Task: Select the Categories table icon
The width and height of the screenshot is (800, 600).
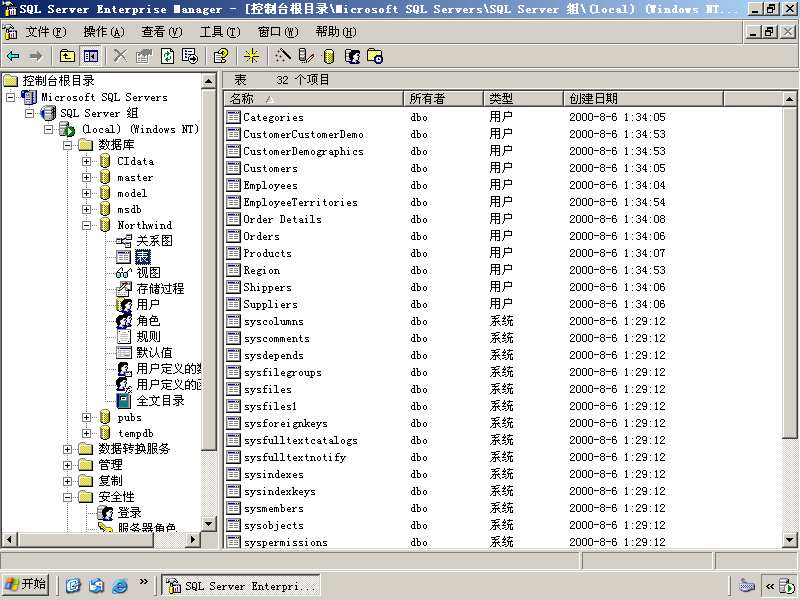Action: pyautogui.click(x=234, y=117)
